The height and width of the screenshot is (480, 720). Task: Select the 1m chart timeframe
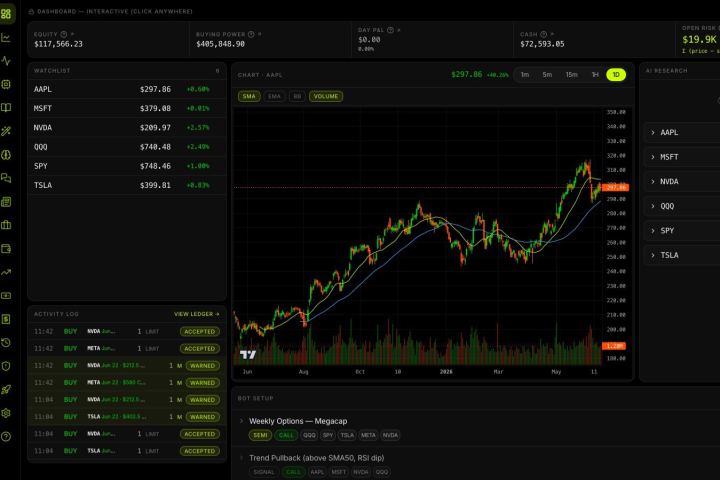(x=525, y=74)
